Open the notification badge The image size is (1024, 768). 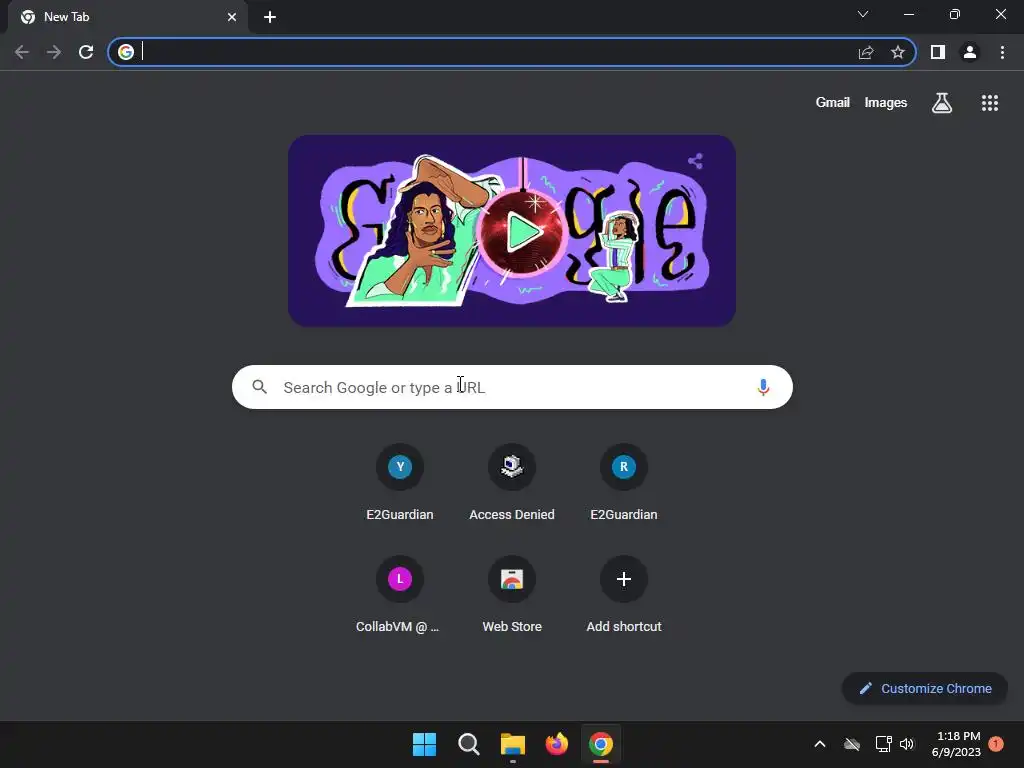pos(996,744)
